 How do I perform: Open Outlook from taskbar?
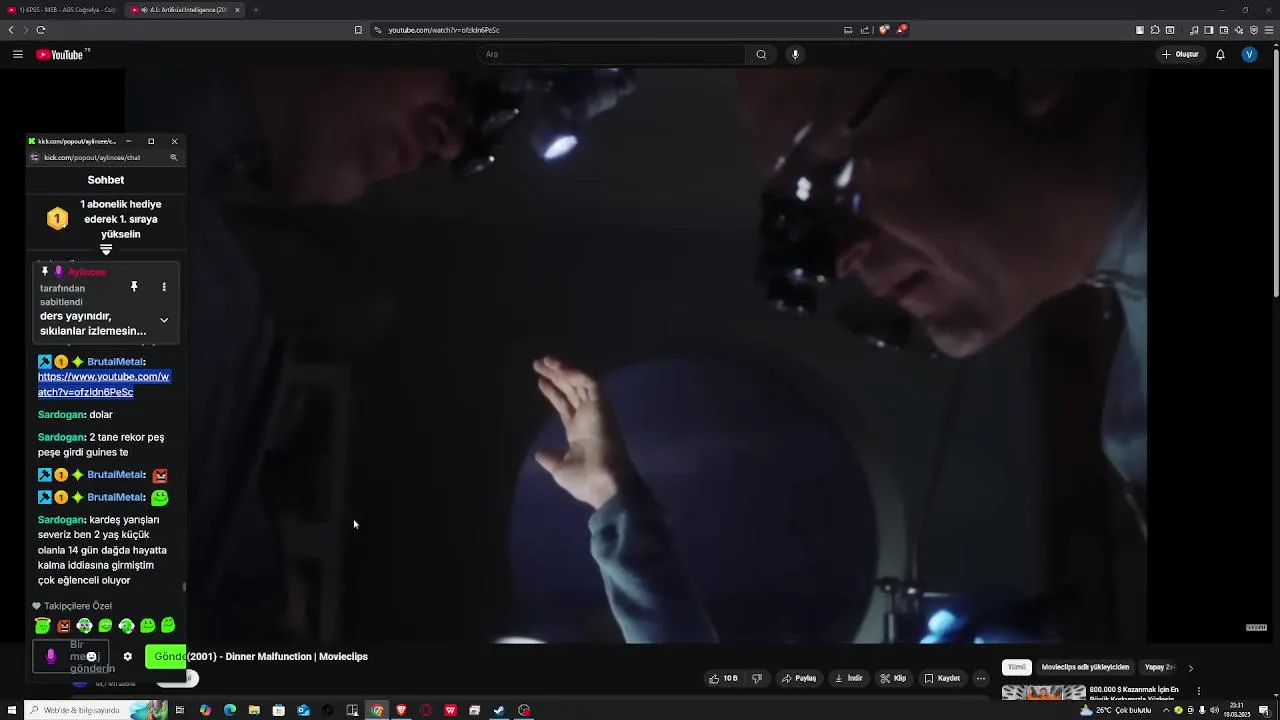coord(303,710)
